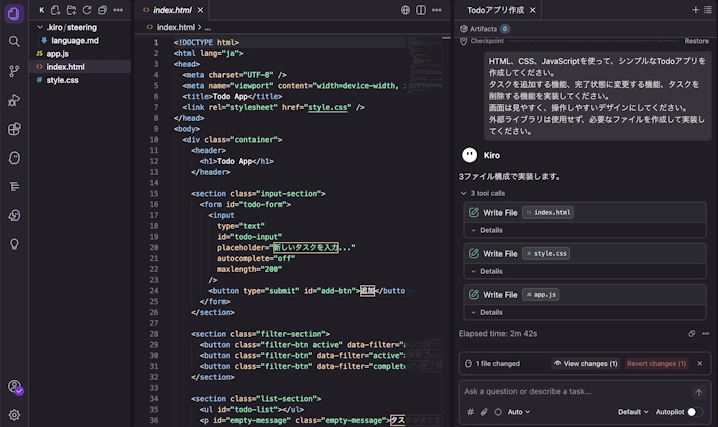Viewport: 718px width, 427px height.
Task: Open the Auto mode dropdown
Action: [x=518, y=412]
